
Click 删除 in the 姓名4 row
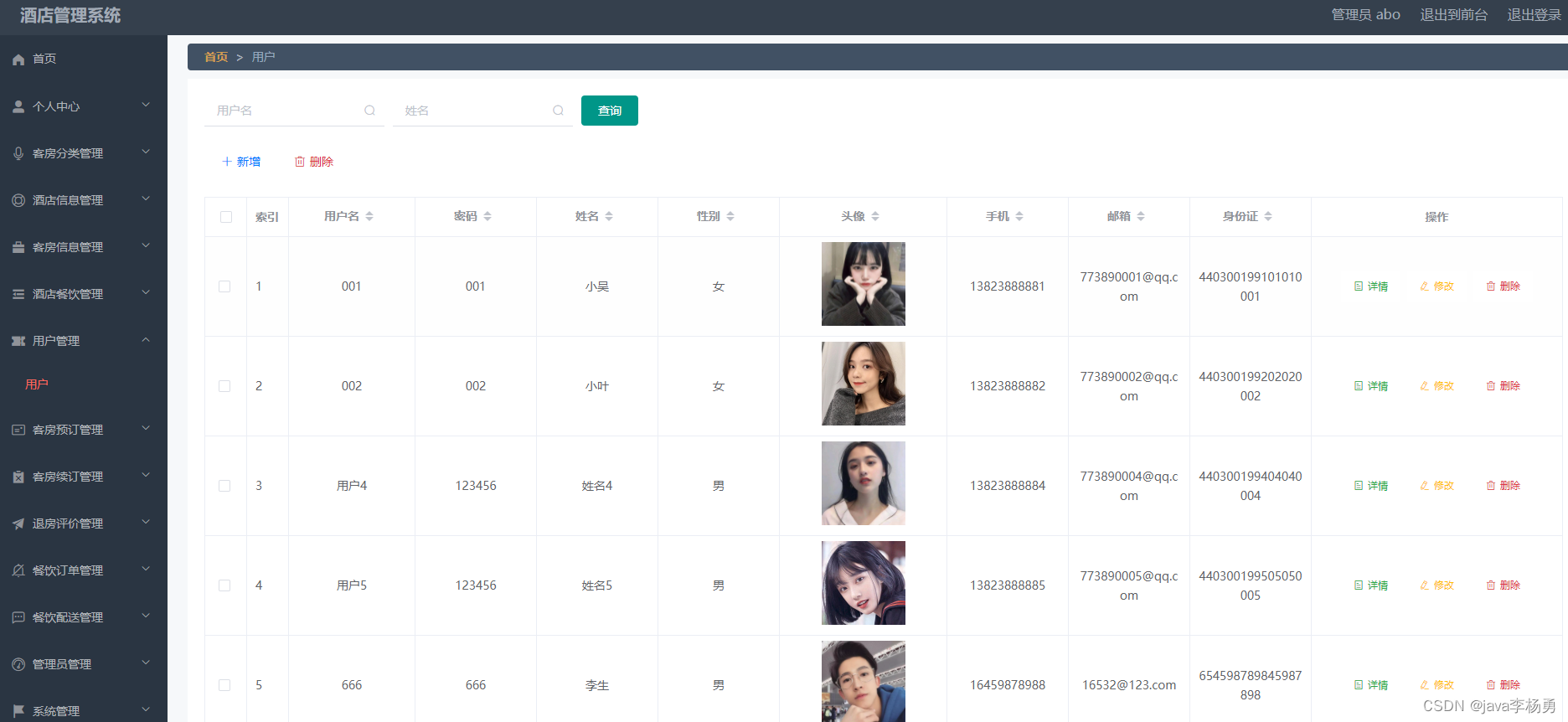[x=1504, y=486]
